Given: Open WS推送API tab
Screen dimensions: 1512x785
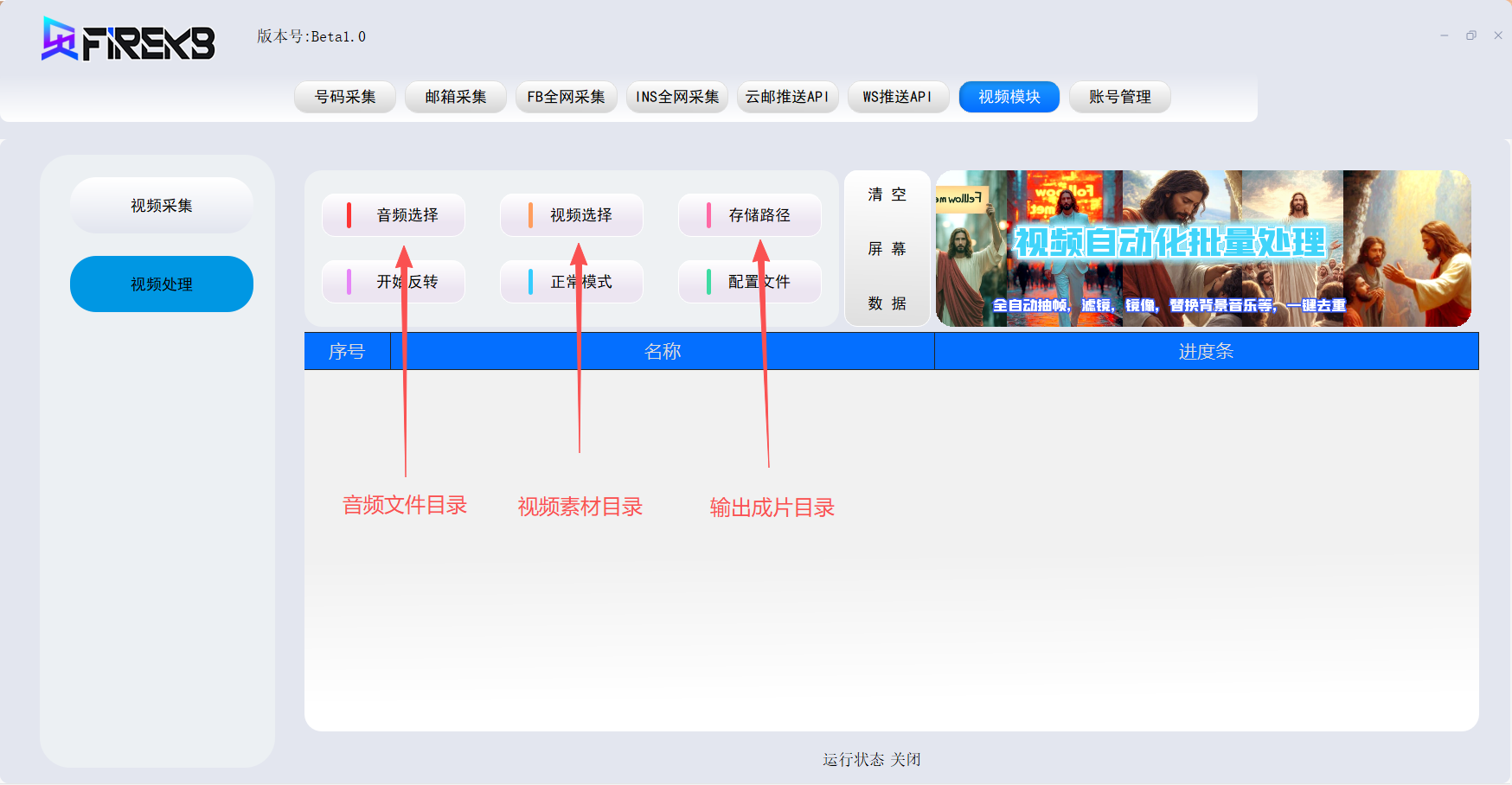Looking at the screenshot, I should (x=899, y=97).
